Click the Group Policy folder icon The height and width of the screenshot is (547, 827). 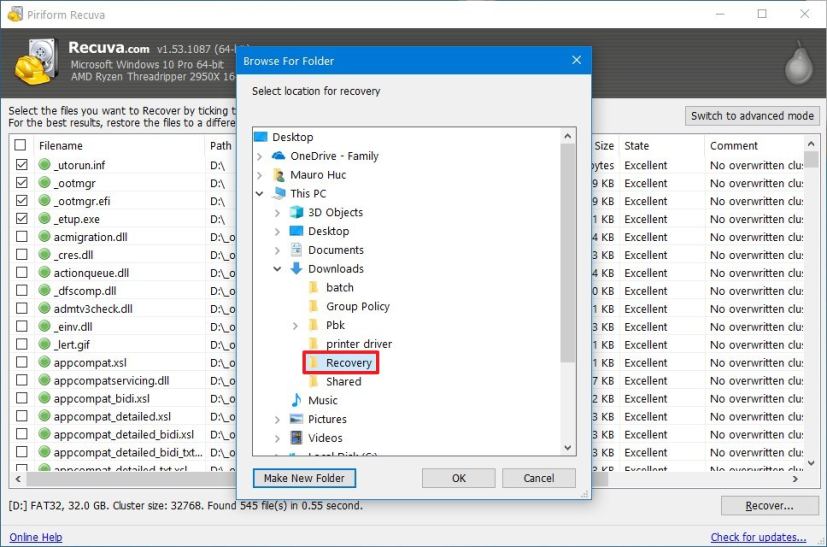314,306
